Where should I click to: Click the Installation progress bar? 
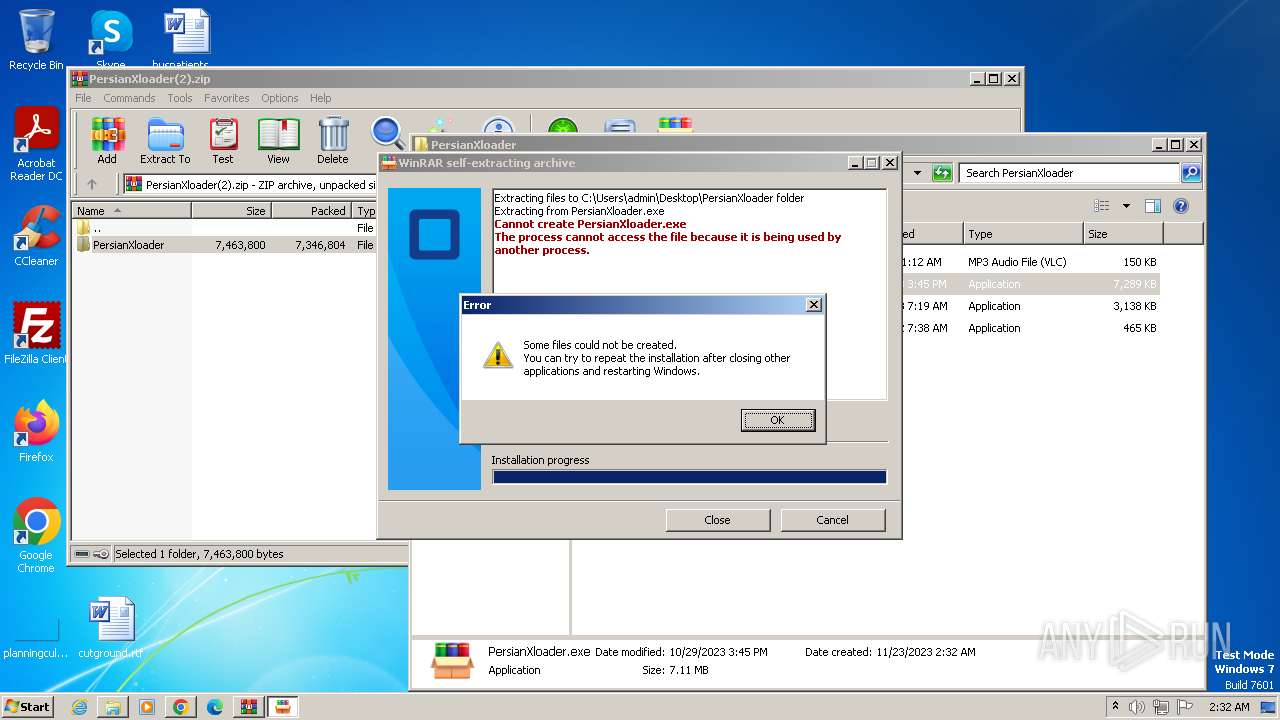click(x=689, y=477)
